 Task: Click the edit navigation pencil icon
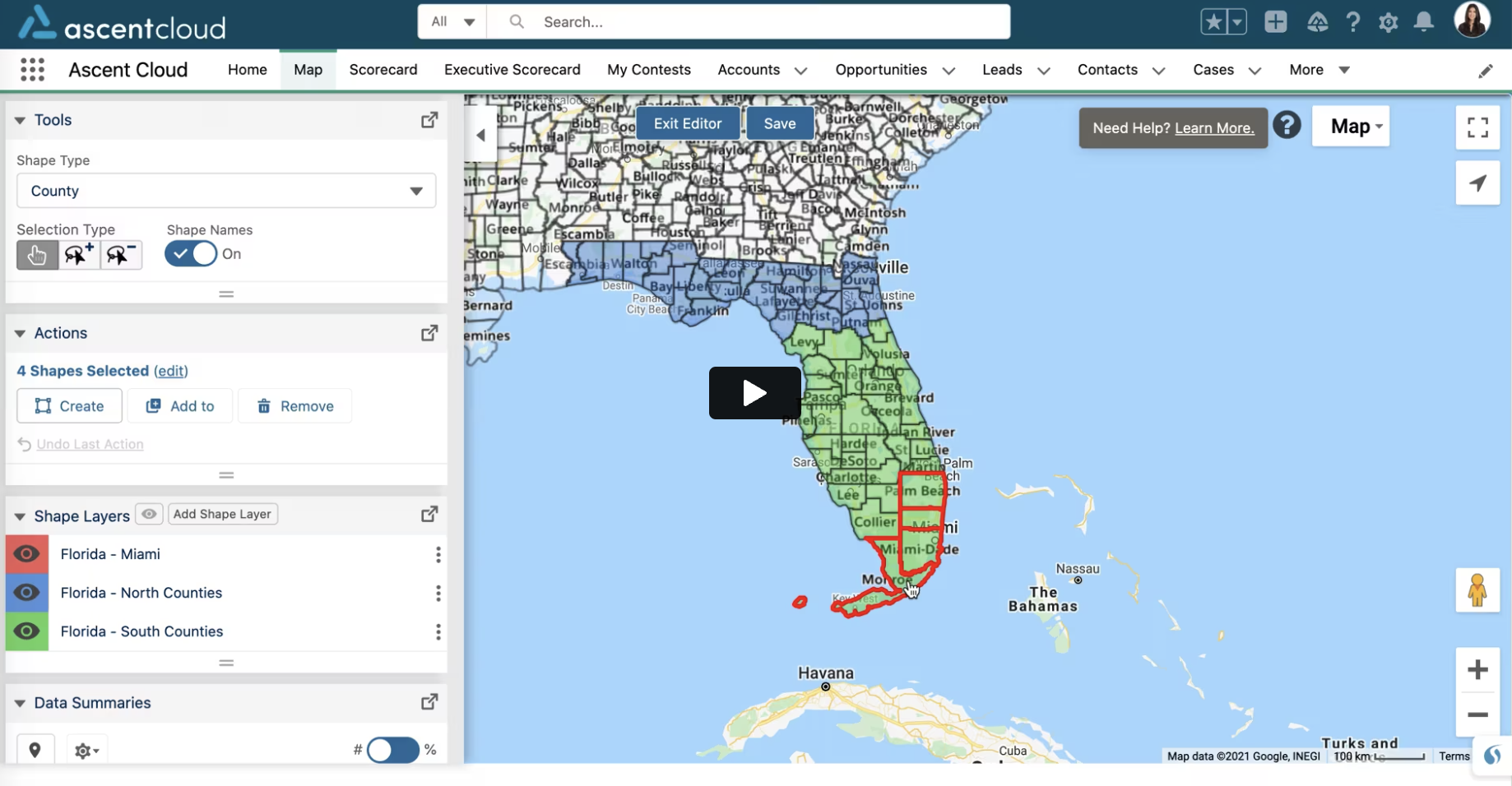point(1485,71)
